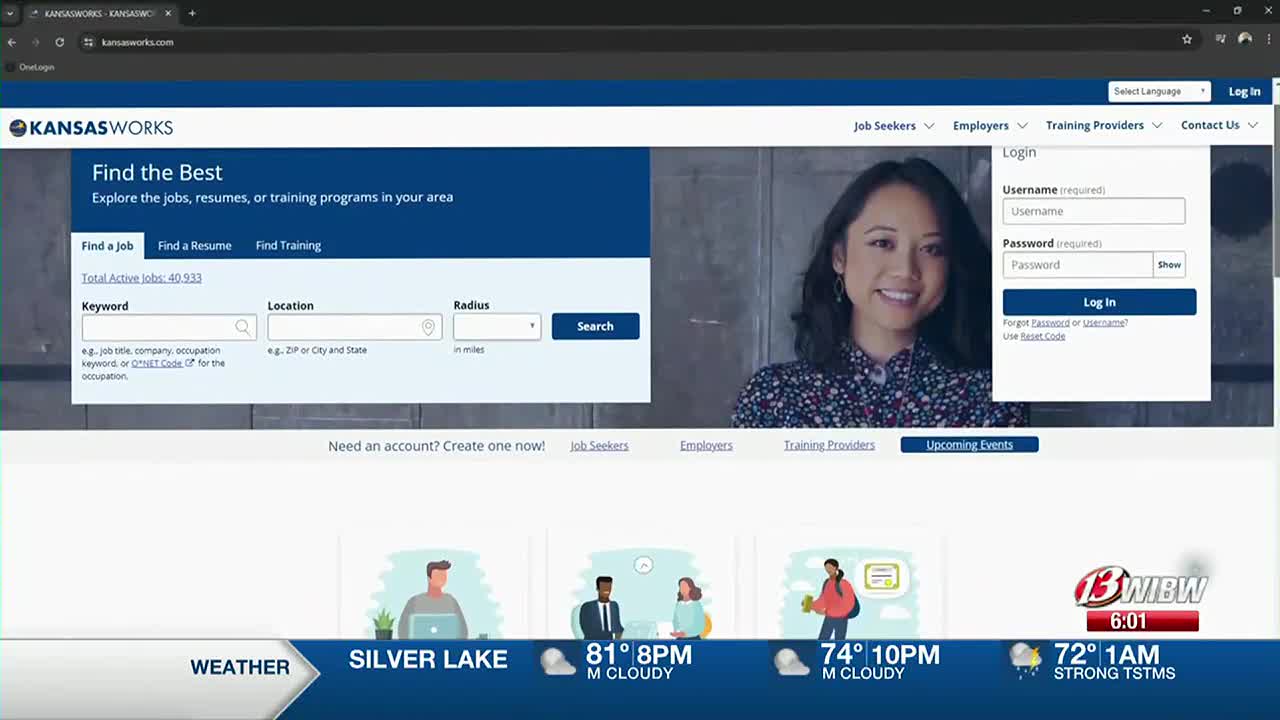This screenshot has height=720, width=1280.
Task: Click the Log In link beside Select Language
Action: coord(1244,92)
